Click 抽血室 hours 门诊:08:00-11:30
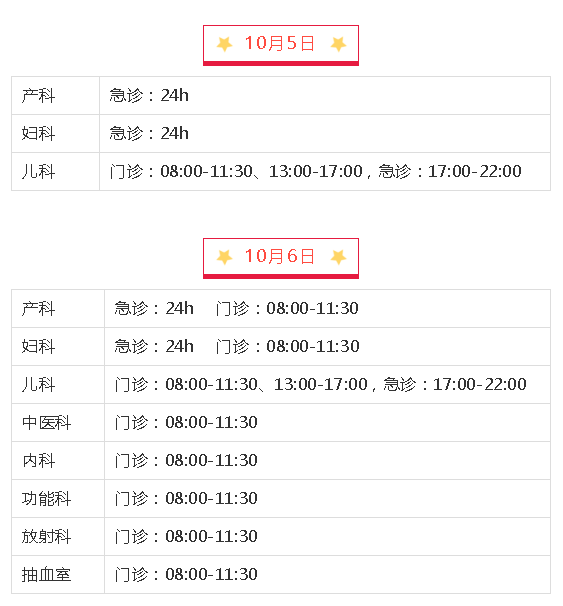Image resolution: width=563 pixels, height=606 pixels. point(186,575)
